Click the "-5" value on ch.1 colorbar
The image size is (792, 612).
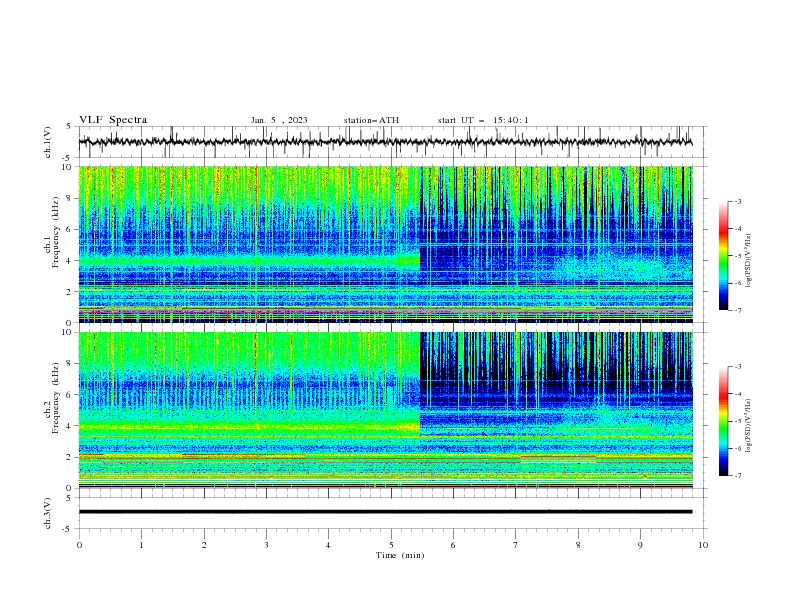click(x=737, y=256)
